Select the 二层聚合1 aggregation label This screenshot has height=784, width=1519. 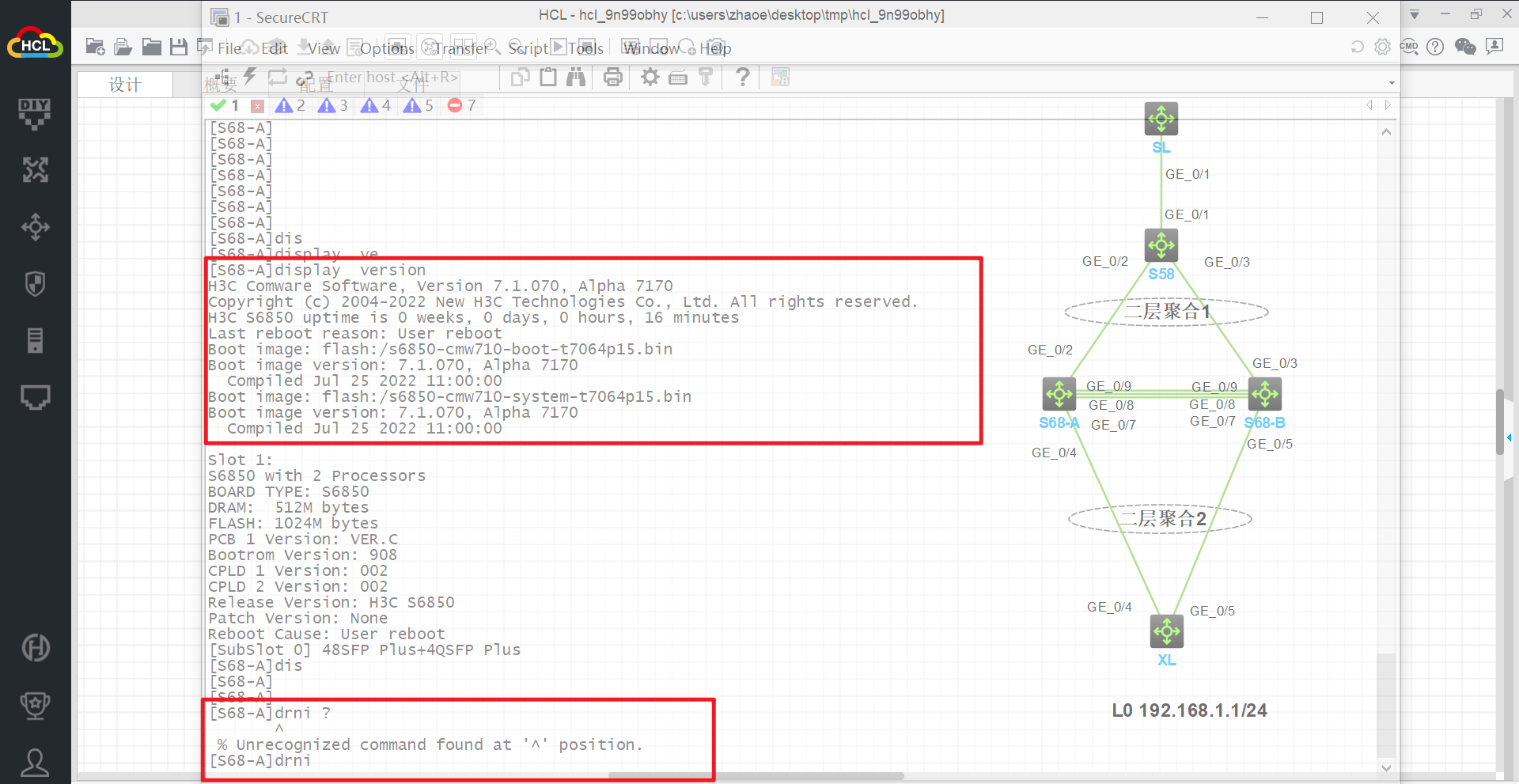click(x=1167, y=312)
